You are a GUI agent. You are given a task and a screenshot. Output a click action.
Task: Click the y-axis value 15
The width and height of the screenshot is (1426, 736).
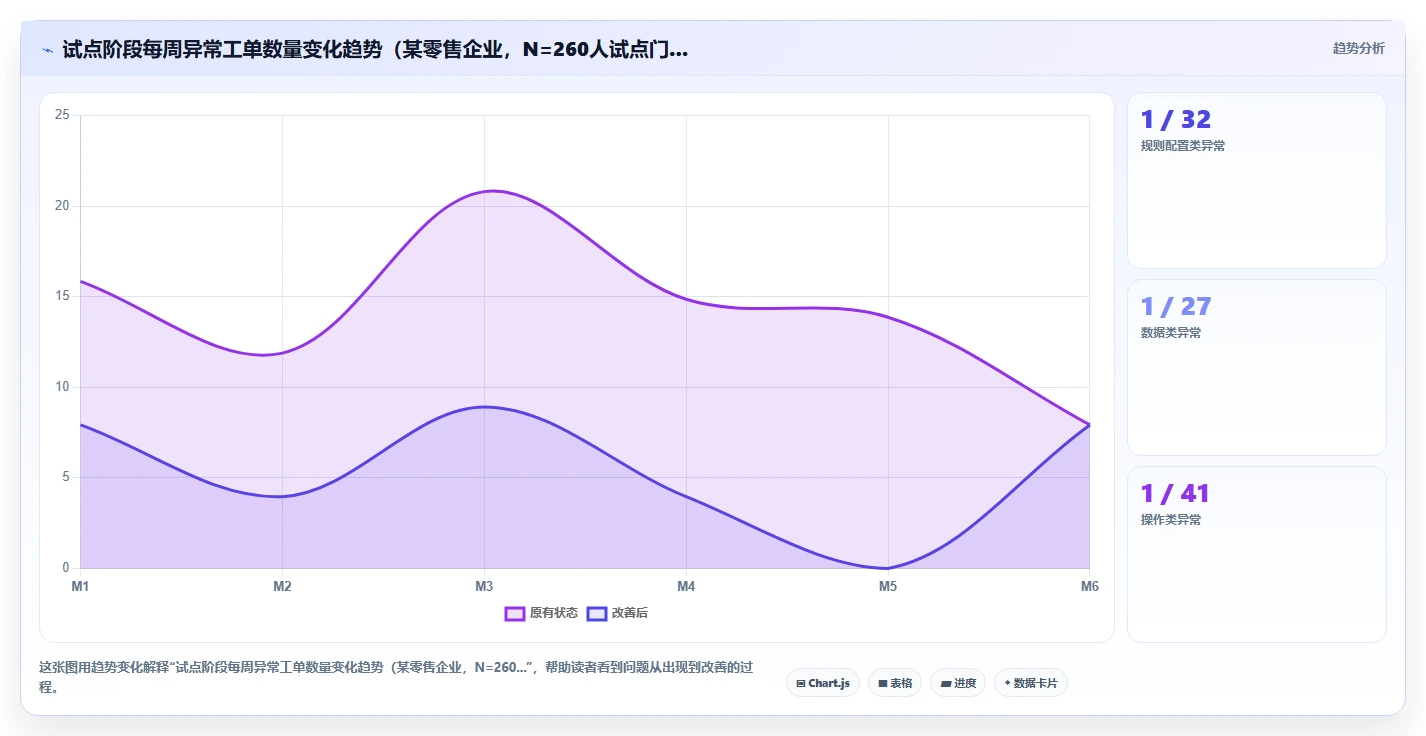[62, 296]
